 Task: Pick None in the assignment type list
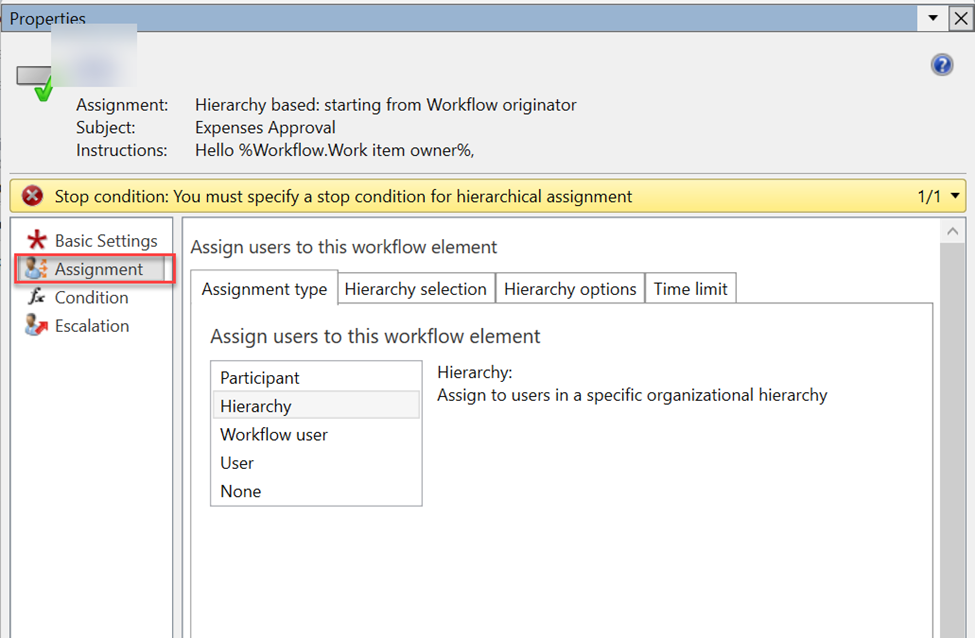[241, 491]
